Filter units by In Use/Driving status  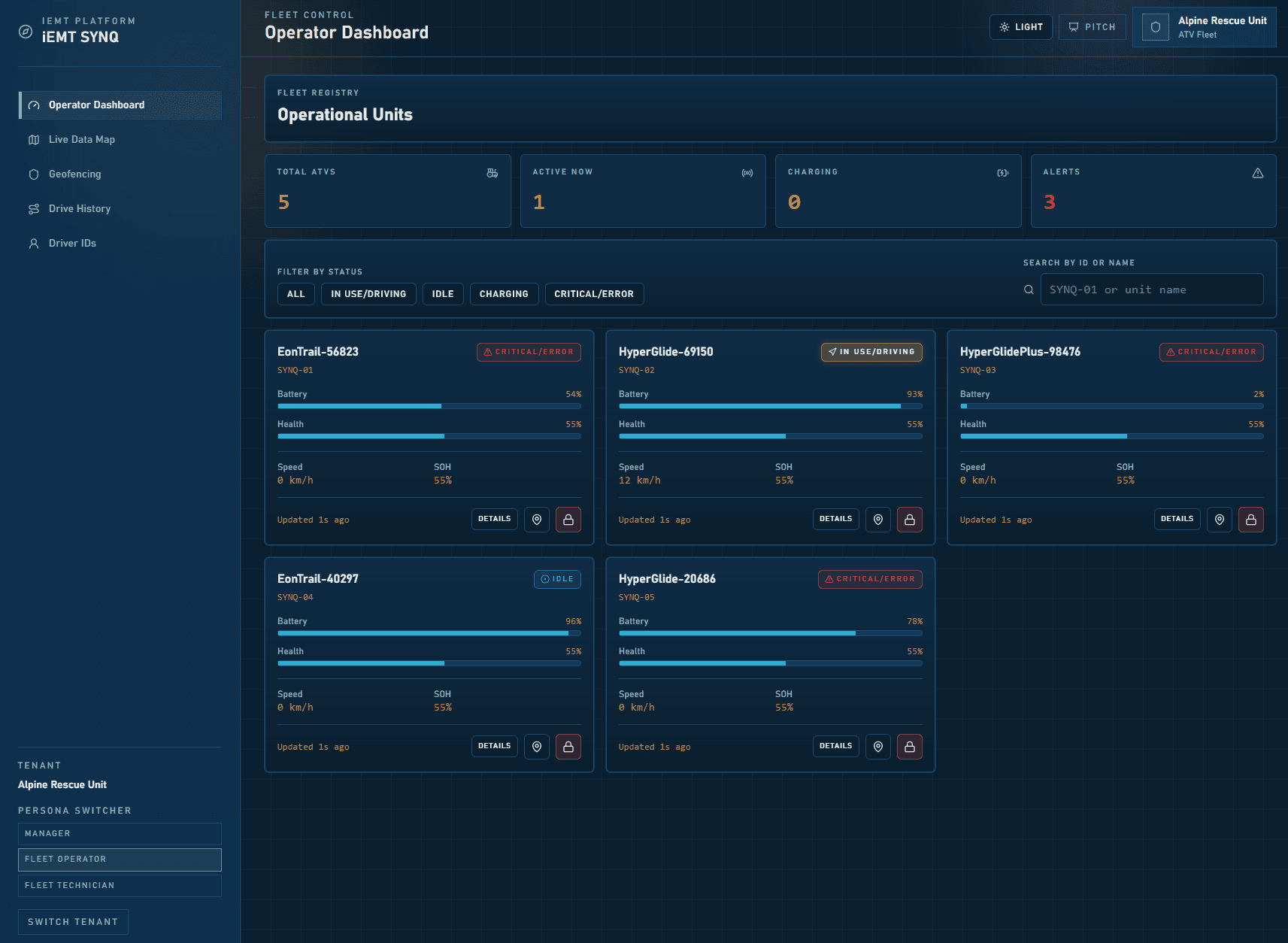click(368, 294)
